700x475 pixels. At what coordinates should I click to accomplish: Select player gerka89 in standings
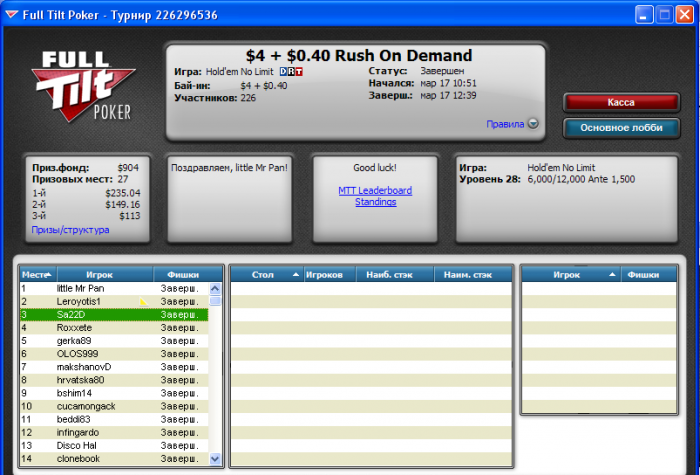(x=114, y=341)
